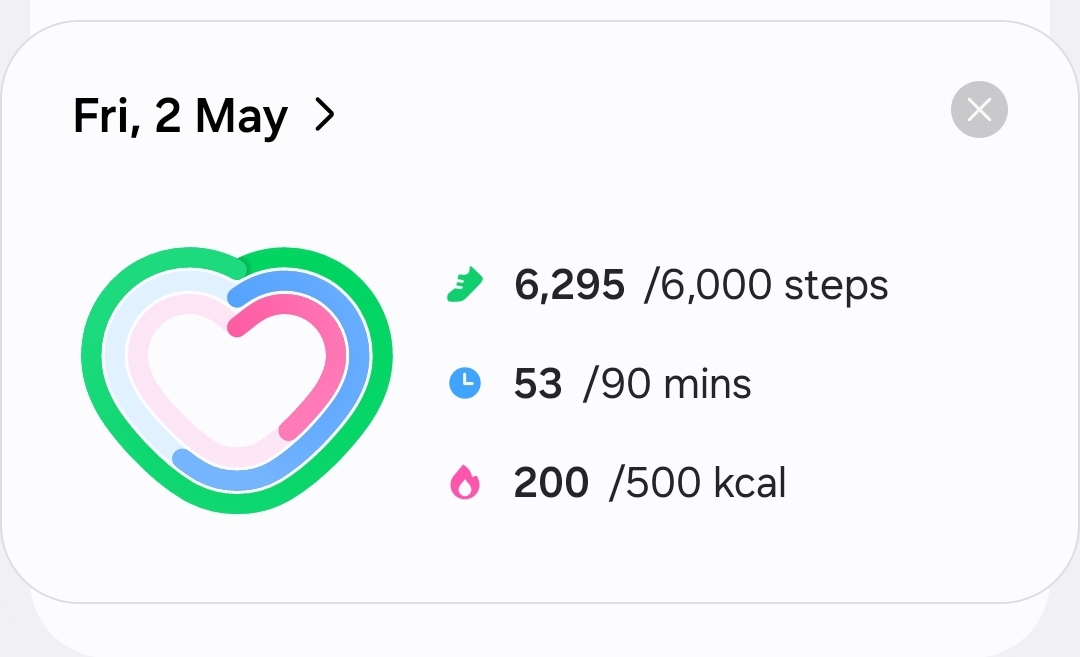Screen dimensions: 1080x657
Task: Click the background card behind the activity panel
Action: tap(540, 628)
